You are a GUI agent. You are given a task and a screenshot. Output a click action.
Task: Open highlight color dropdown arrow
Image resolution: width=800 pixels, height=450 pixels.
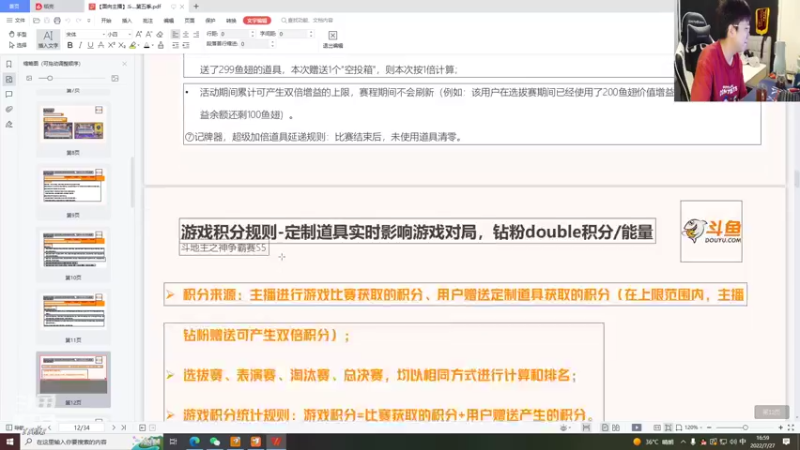coord(138,45)
